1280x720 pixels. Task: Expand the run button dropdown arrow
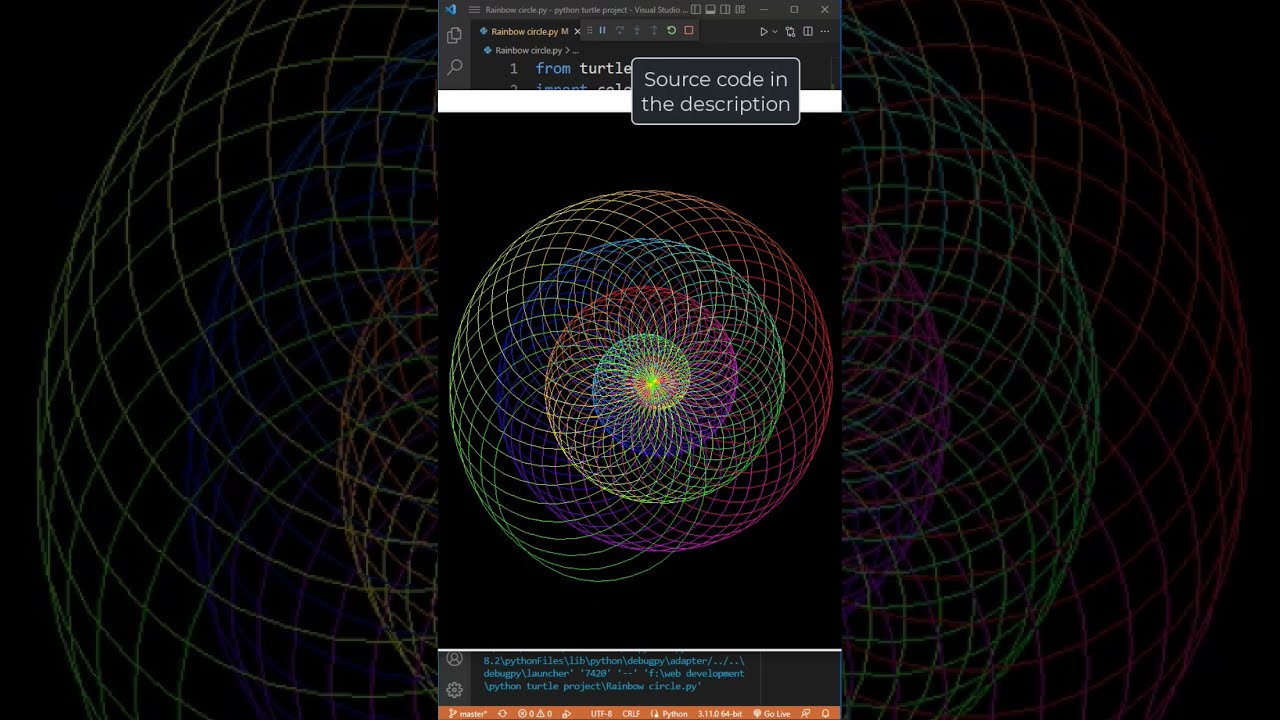click(774, 31)
